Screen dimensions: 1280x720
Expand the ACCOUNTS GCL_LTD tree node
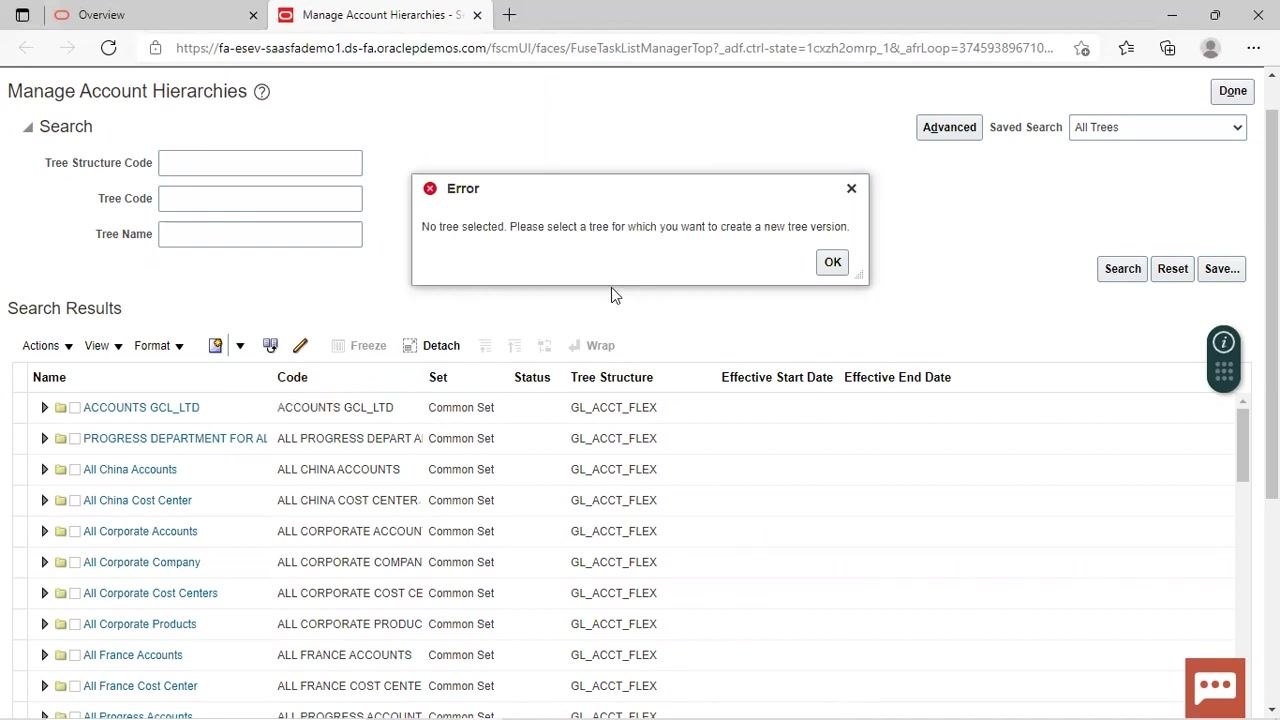tap(44, 408)
